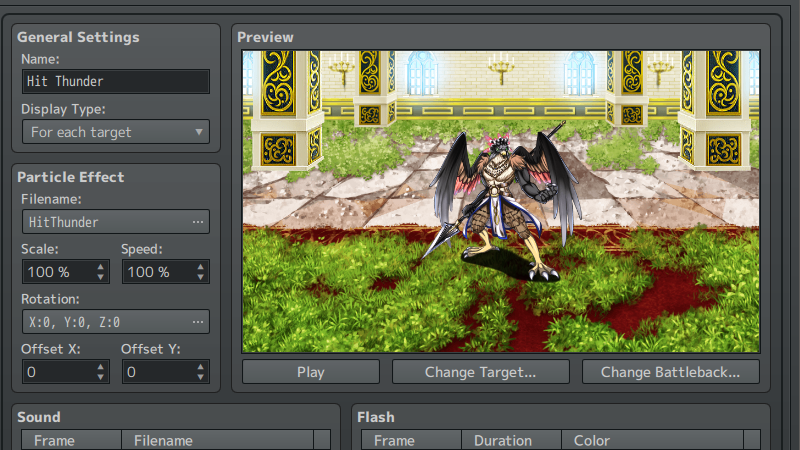Click the HitThunder filename field

point(116,222)
